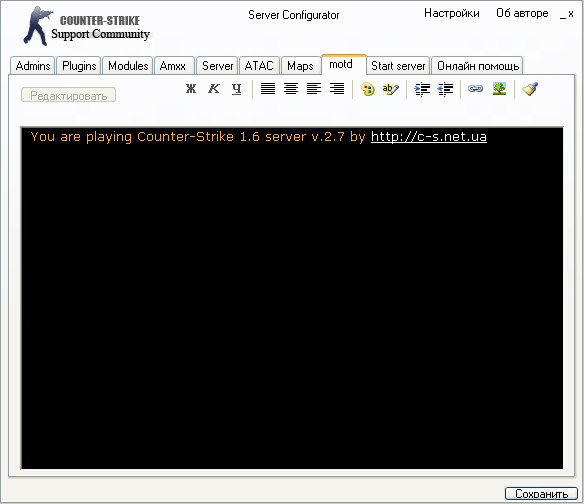Click the Сохранить button
Viewport: 584px width, 504px height.
[541, 494]
